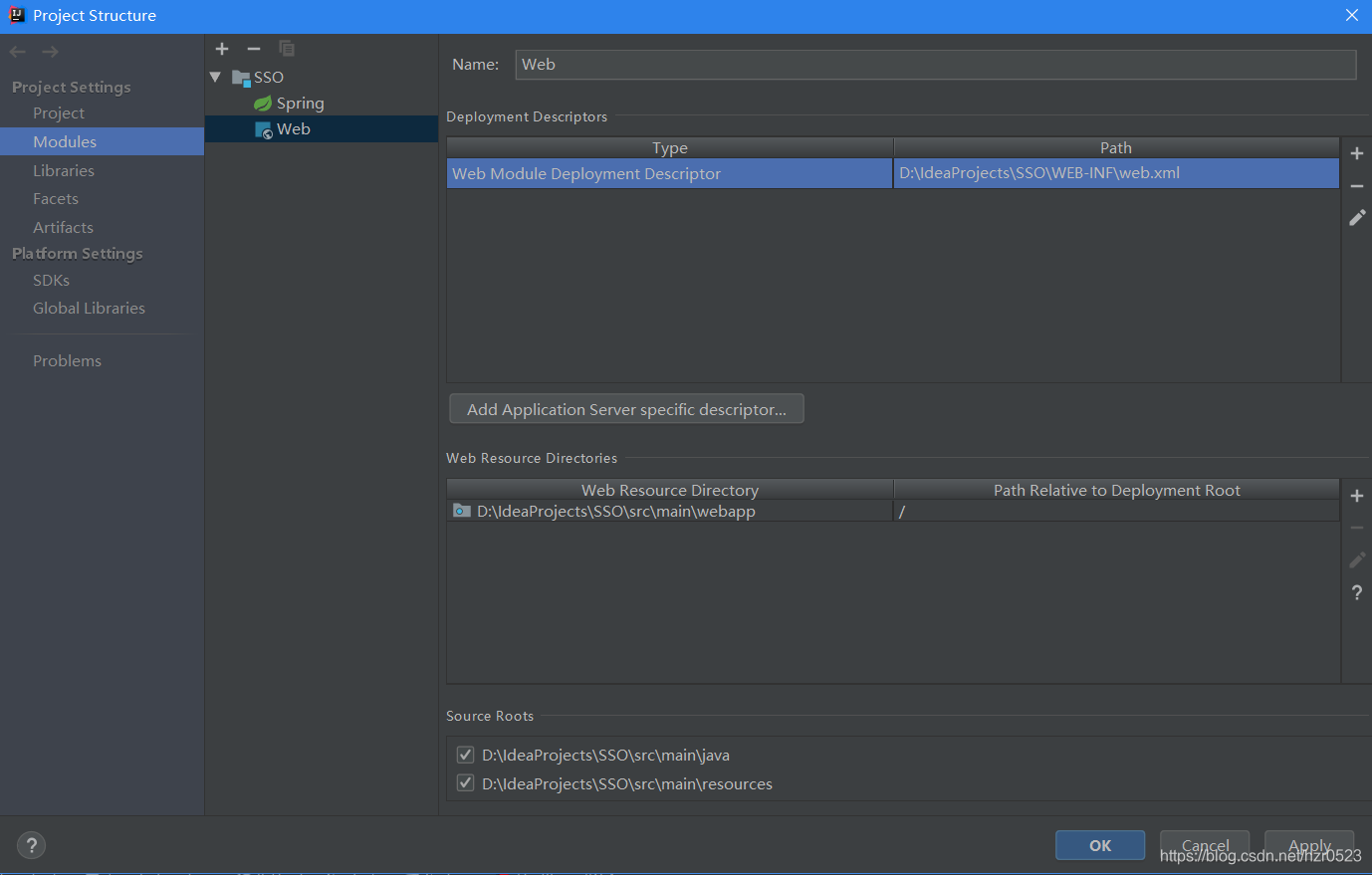Click the Path column header
Image resolution: width=1372 pixels, height=875 pixels.
[x=1116, y=148]
